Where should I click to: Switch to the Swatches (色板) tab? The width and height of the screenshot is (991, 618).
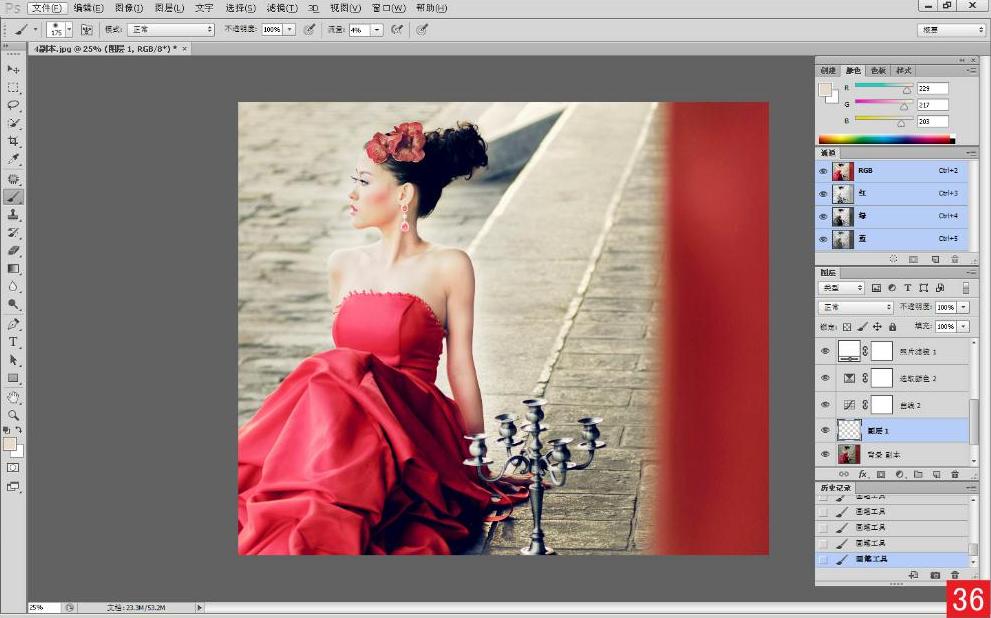(x=878, y=71)
